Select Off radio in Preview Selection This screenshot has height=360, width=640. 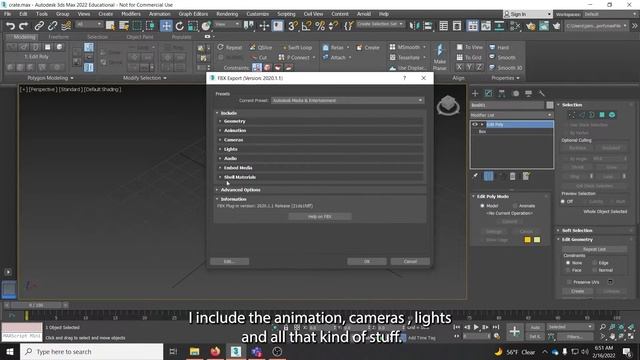563,202
